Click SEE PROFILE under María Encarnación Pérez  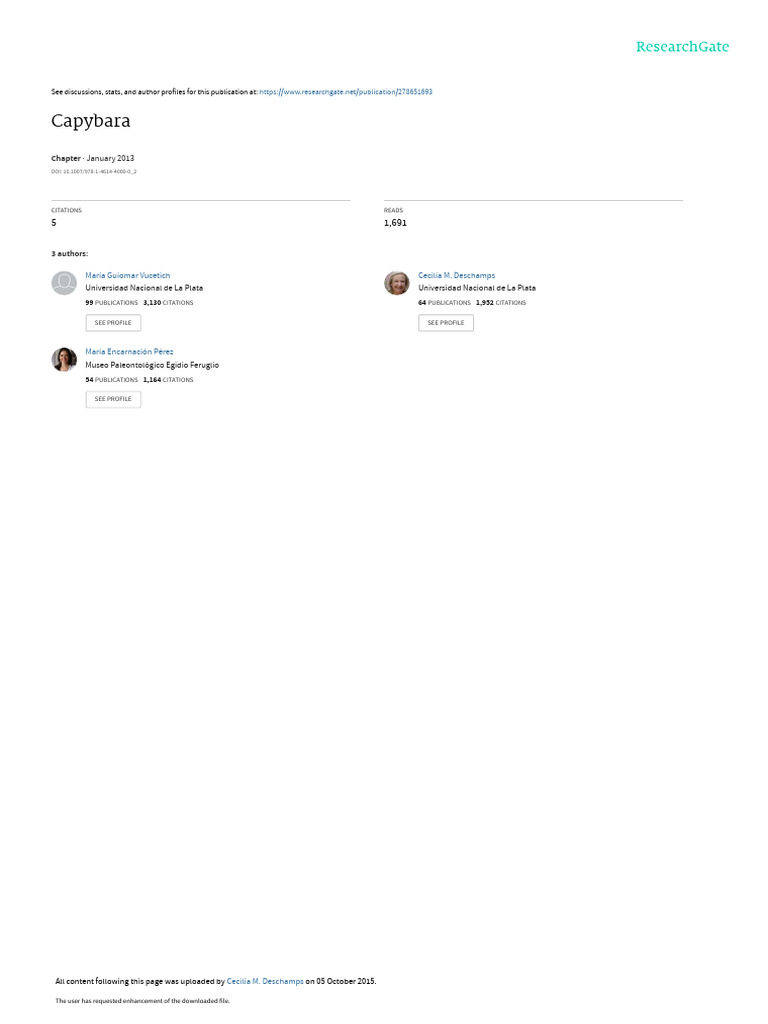[113, 399]
